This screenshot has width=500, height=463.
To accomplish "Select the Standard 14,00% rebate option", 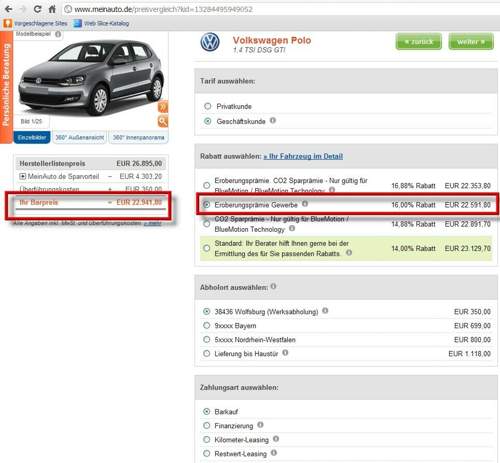I will pos(207,248).
